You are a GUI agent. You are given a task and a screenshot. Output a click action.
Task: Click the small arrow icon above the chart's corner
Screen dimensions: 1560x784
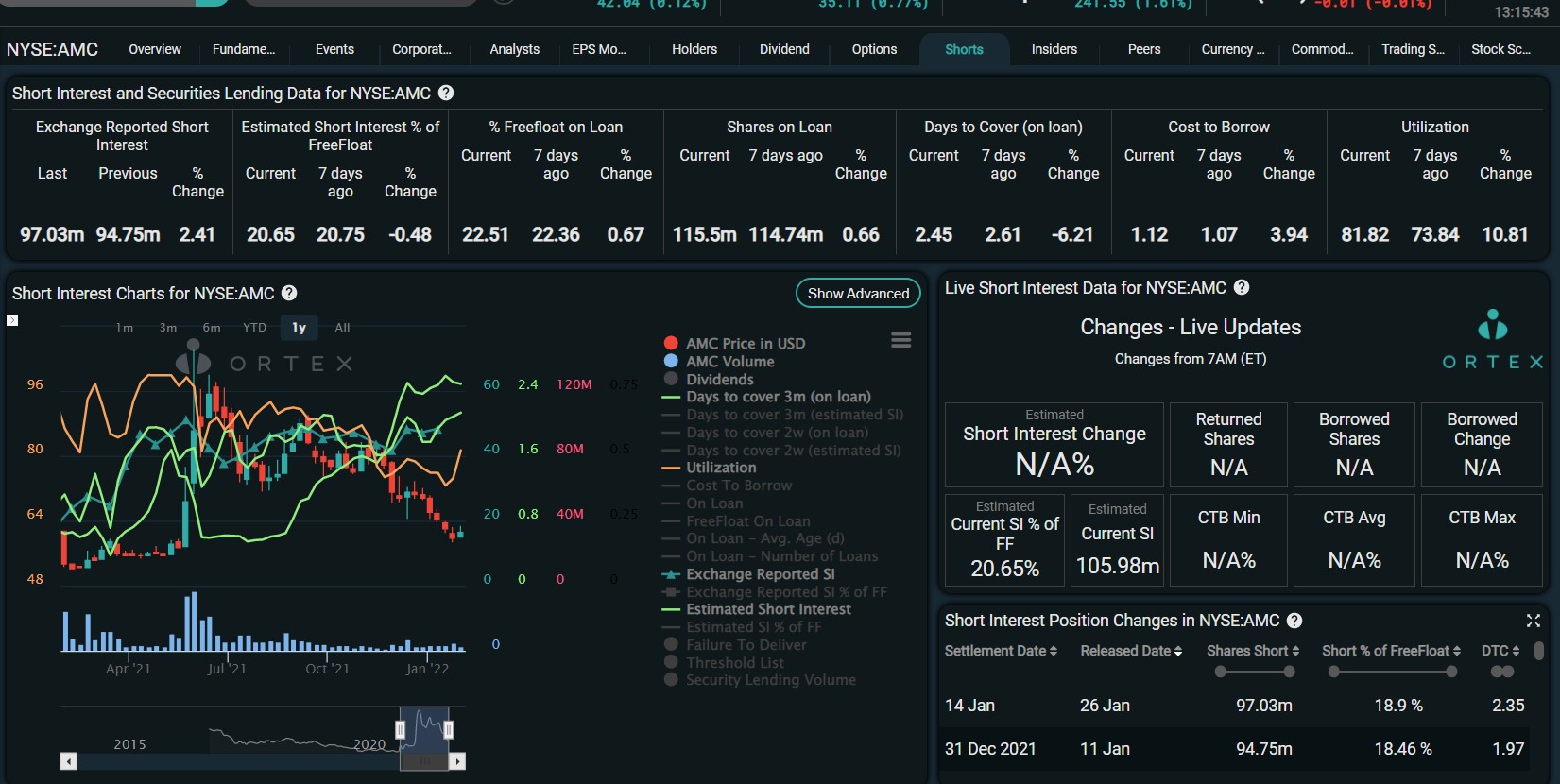pos(12,320)
